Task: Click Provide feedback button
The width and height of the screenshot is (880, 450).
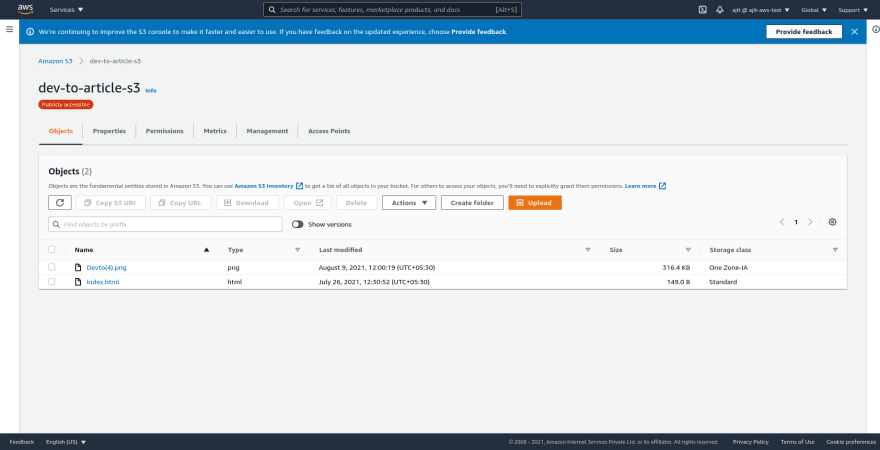Action: 804,32
